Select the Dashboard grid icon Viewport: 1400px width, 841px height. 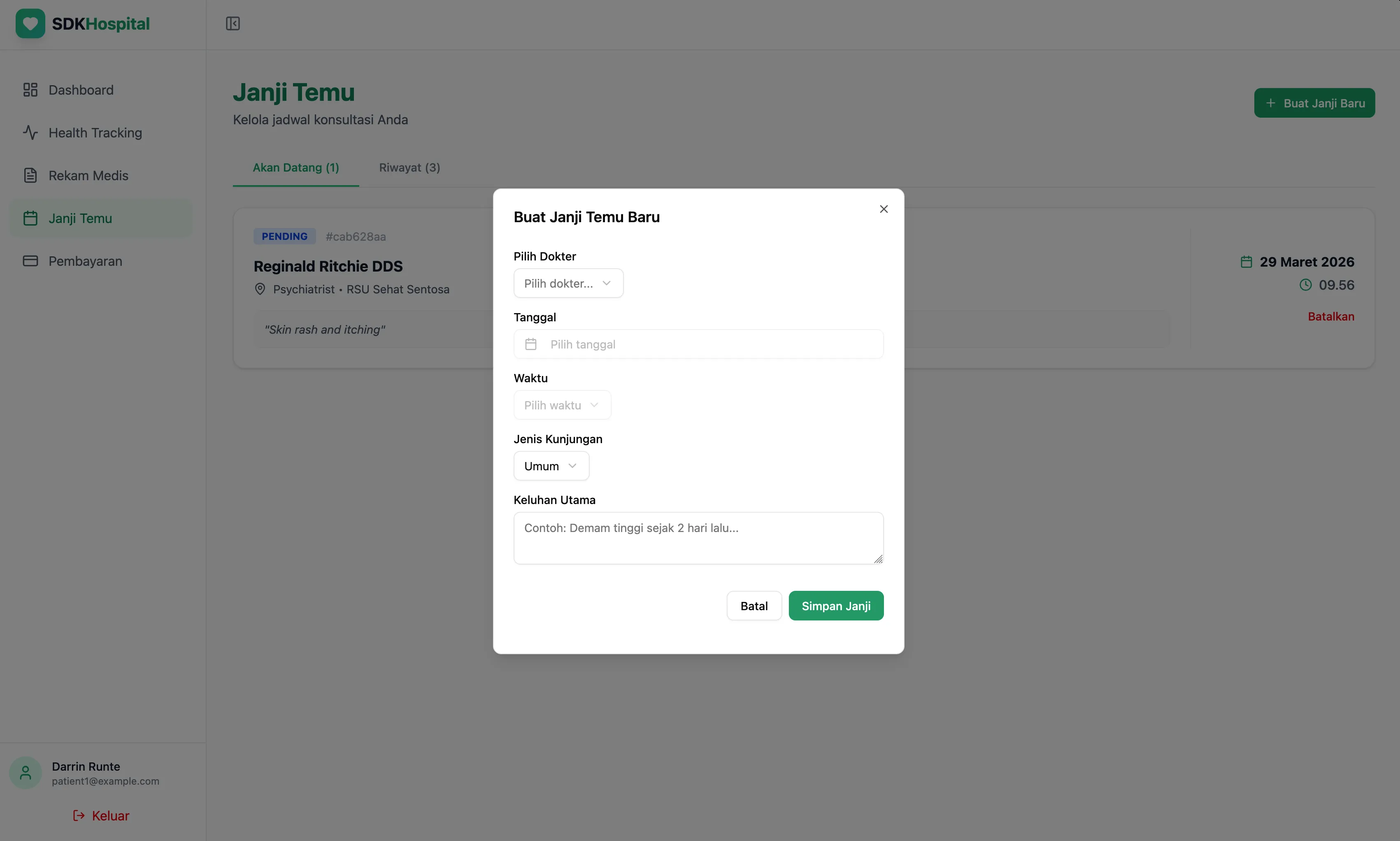[x=30, y=90]
